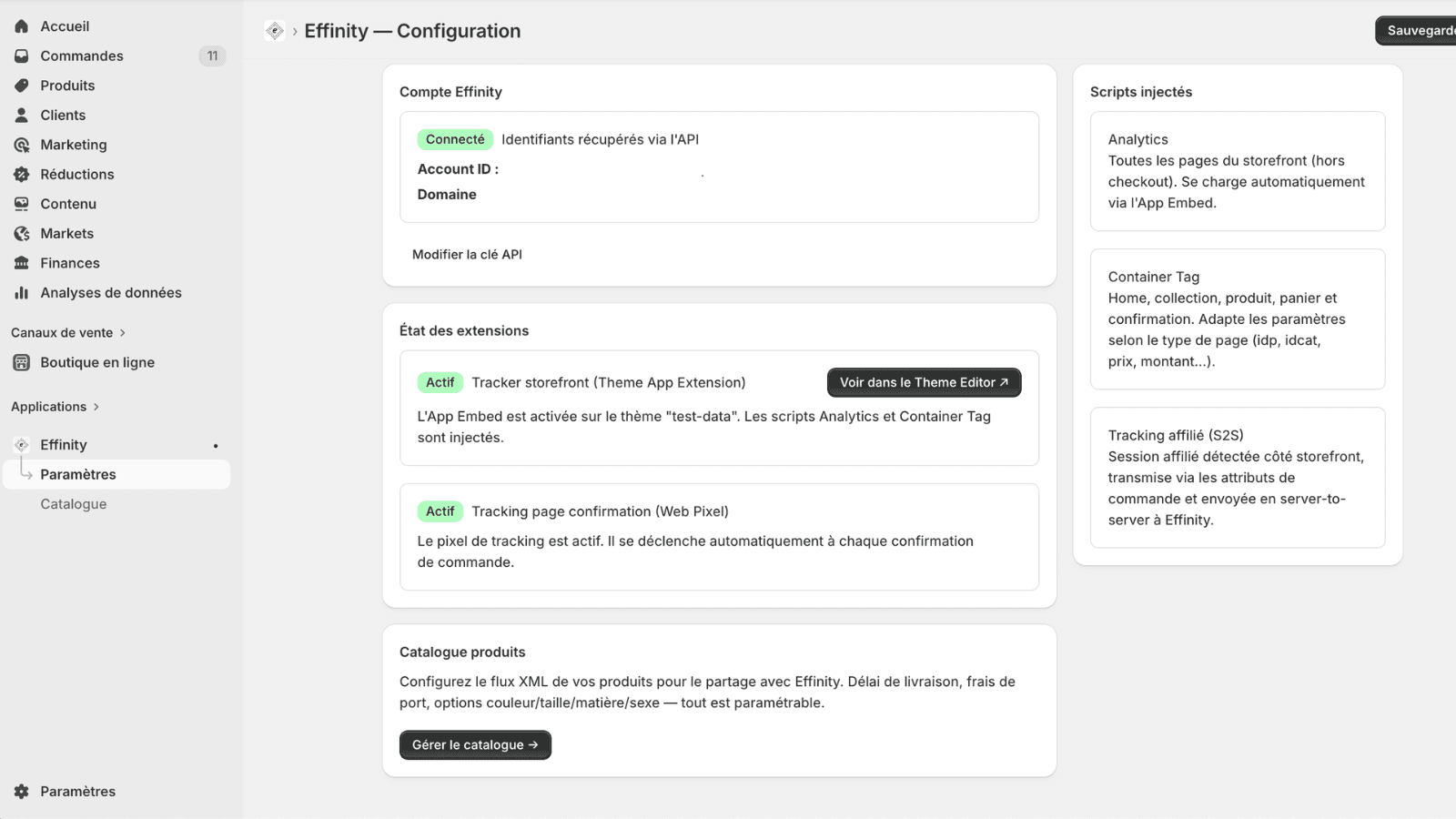1456x819 pixels.
Task: Click the Produits tag icon
Action: 22,86
